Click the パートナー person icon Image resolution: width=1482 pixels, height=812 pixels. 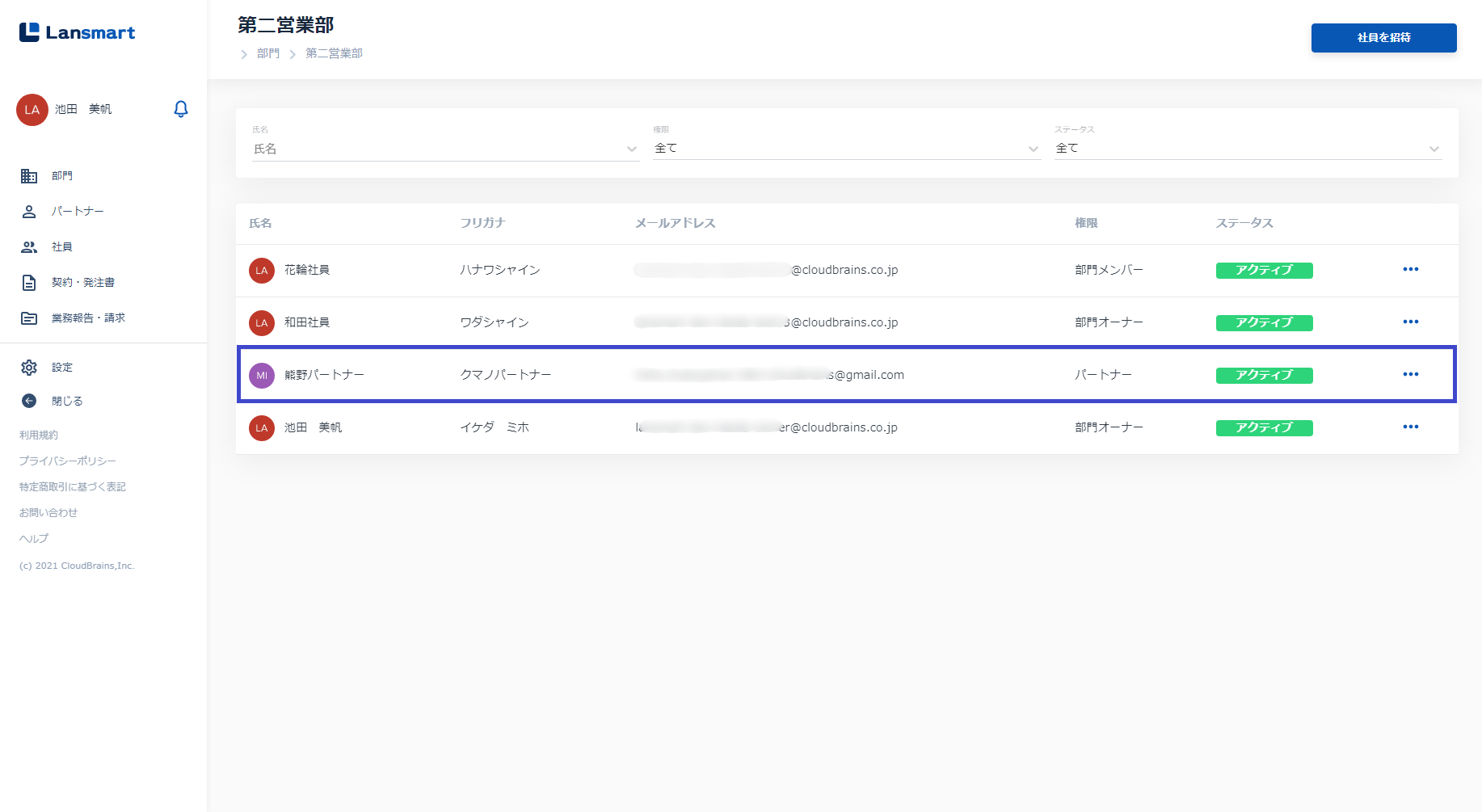(x=29, y=212)
